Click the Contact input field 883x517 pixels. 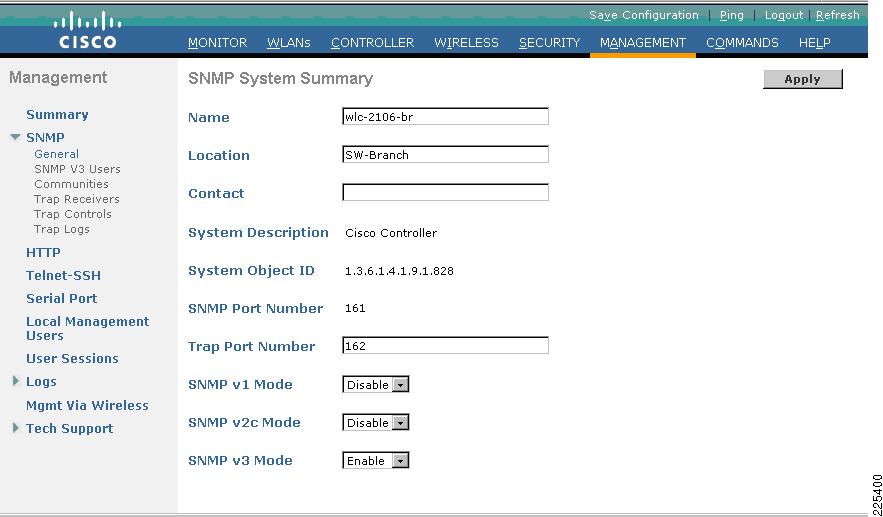[445, 193]
